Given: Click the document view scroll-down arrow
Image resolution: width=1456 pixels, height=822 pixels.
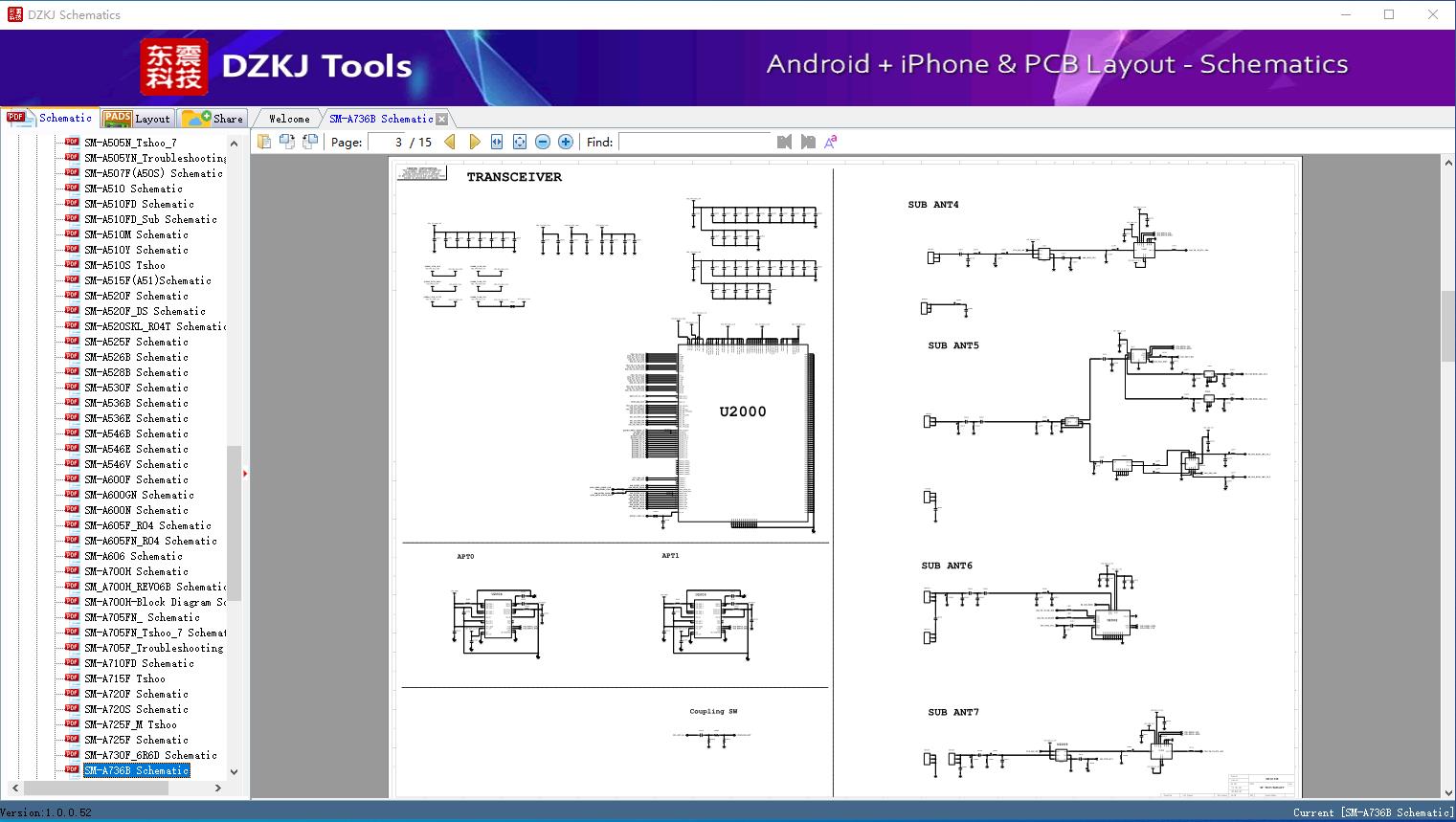Looking at the screenshot, I should coord(1447,791).
